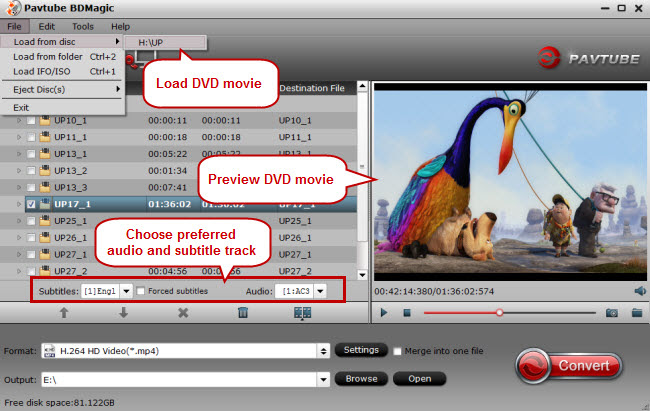Click the Pavtube BDMagic title bar icon
The image size is (650, 411).
pos(14,8)
